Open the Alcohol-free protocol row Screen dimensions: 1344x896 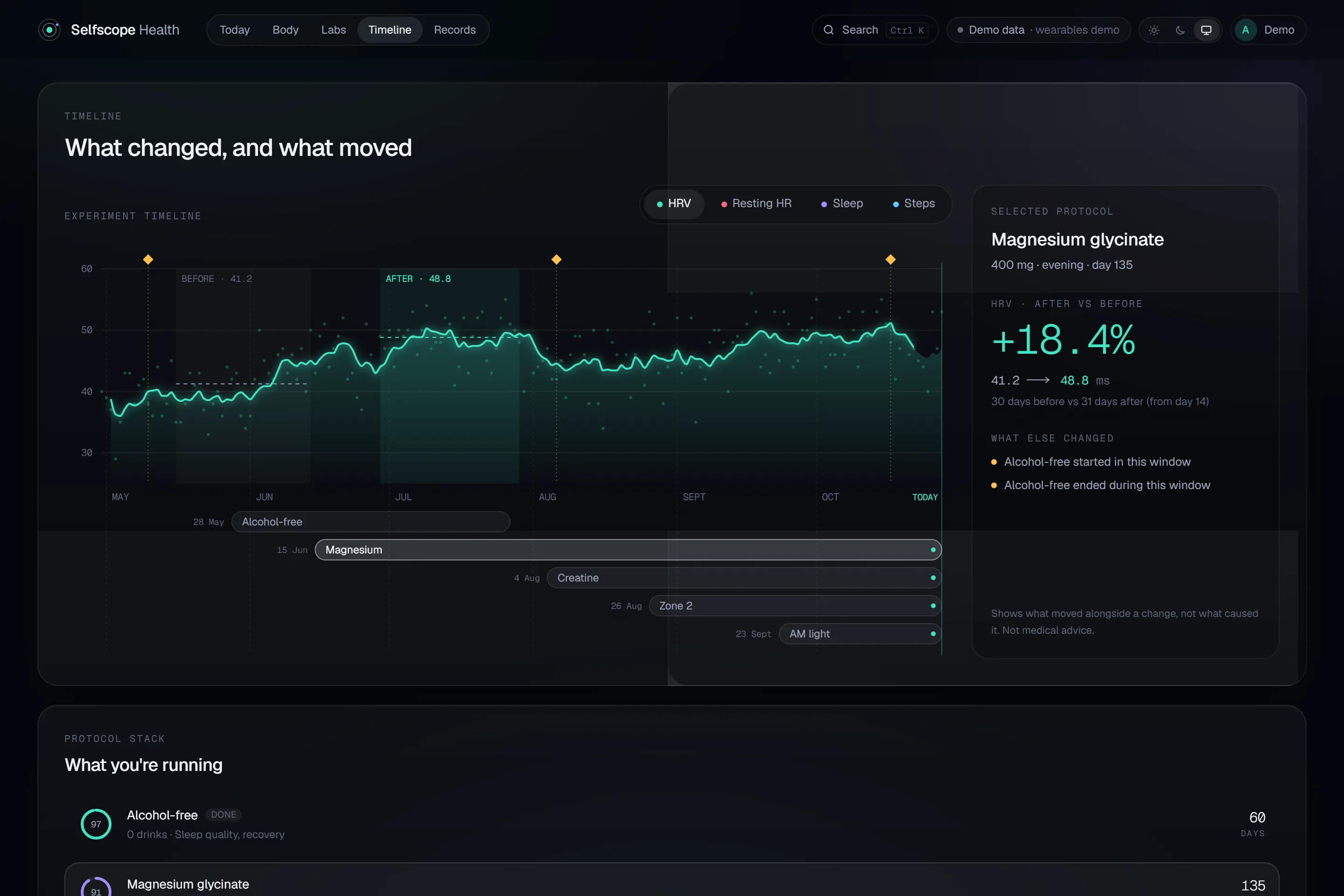coord(672,824)
